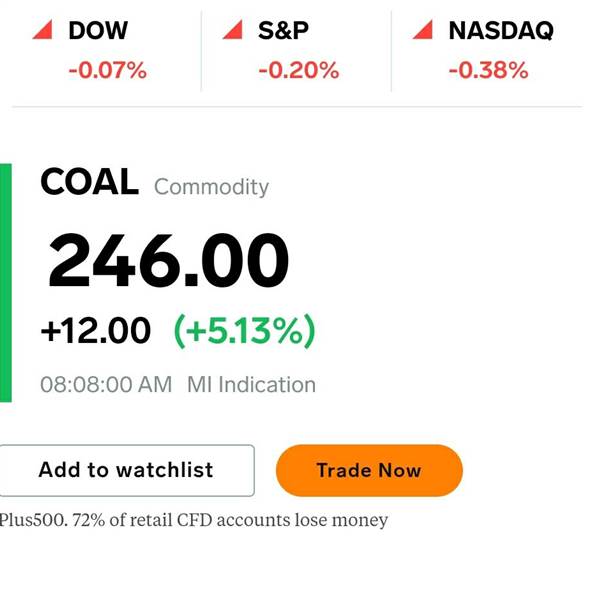Click the COAL commodity title
The height and width of the screenshot is (600, 600).
tap(90, 182)
